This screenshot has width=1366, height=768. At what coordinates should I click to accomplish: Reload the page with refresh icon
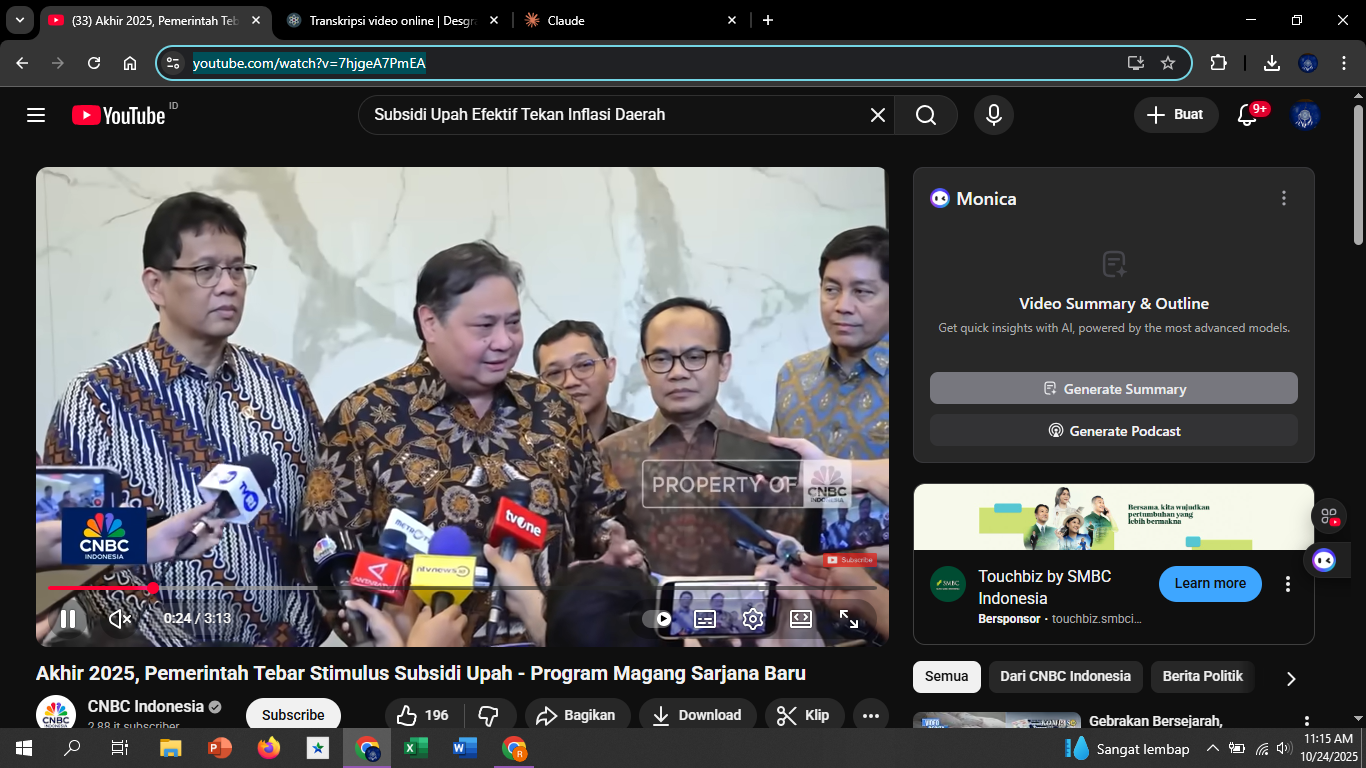[94, 63]
